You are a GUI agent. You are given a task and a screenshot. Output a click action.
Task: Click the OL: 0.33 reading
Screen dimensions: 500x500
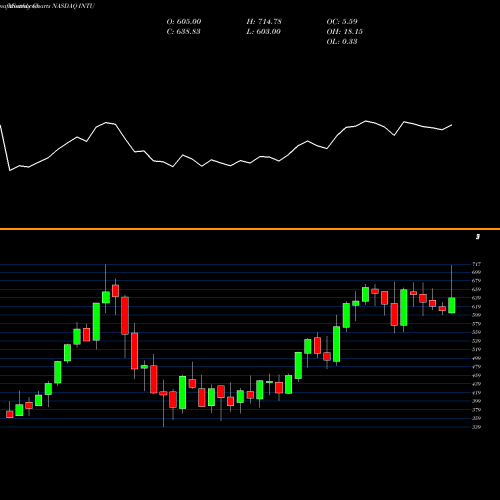[x=342, y=42]
